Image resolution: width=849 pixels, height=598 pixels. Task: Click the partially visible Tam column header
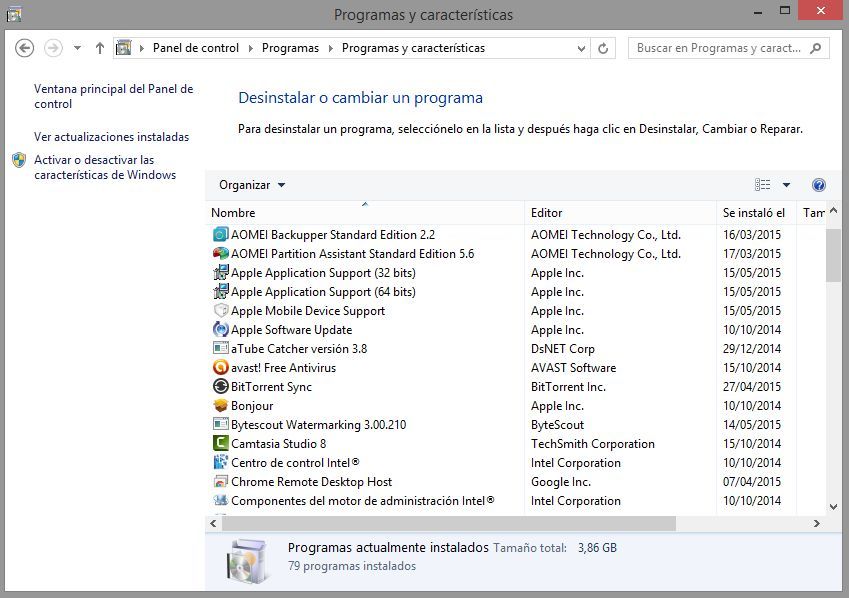[813, 213]
